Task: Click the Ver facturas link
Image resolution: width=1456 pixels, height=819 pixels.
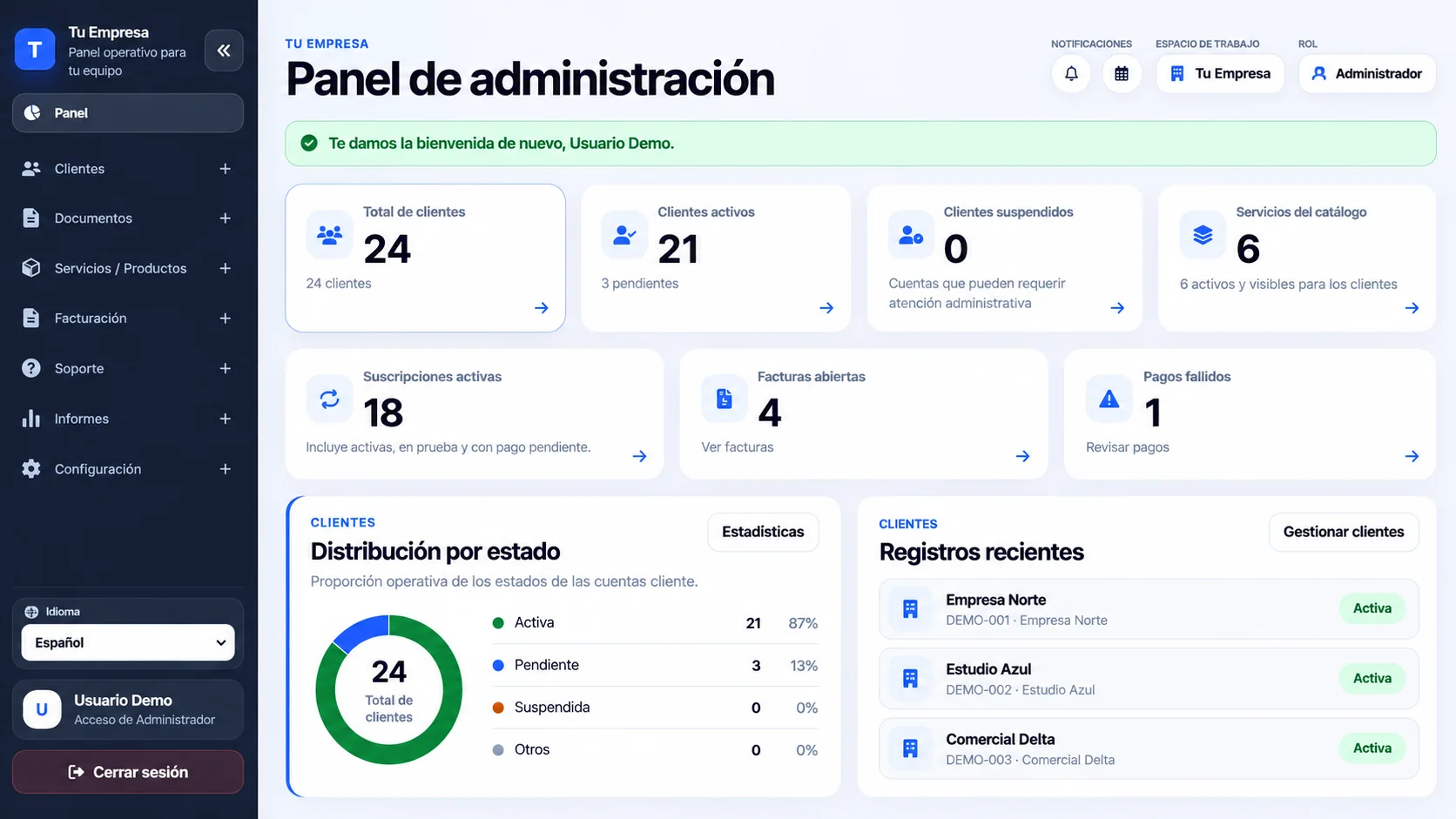Action: (x=738, y=447)
